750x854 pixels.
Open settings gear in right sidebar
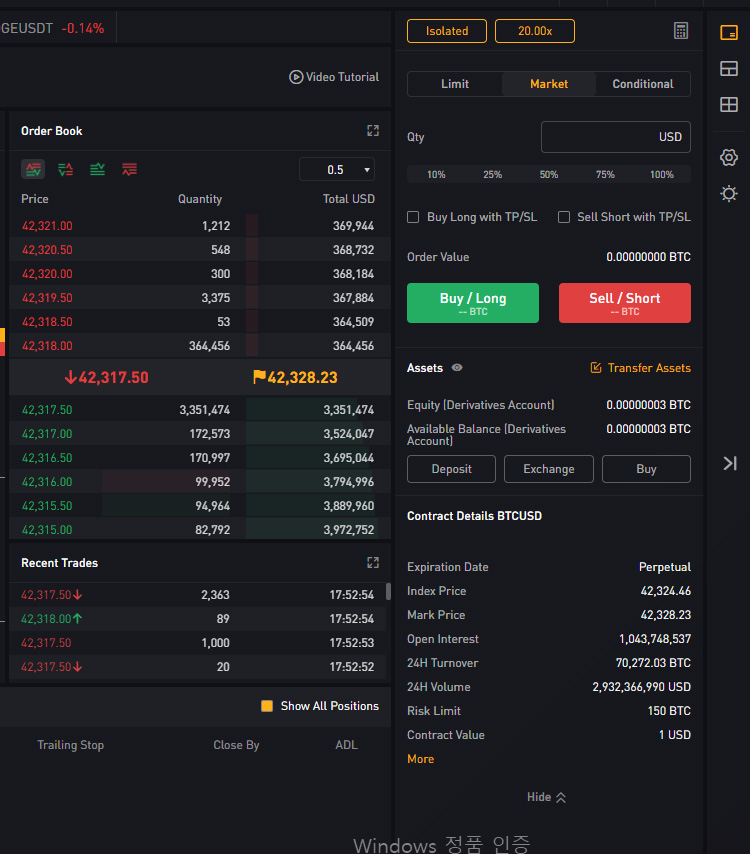point(729,158)
